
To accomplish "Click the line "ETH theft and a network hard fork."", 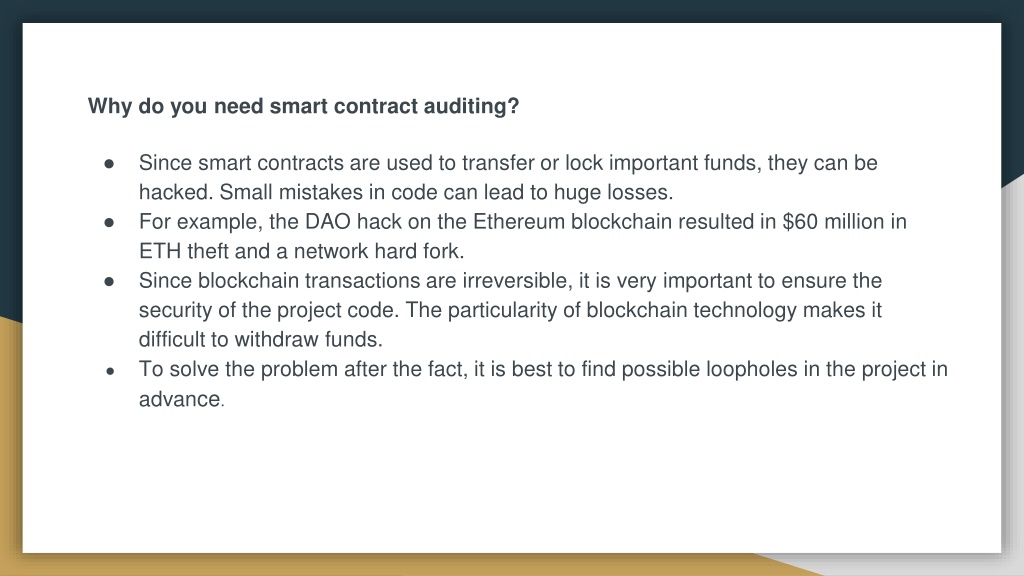I will (x=301, y=251).
